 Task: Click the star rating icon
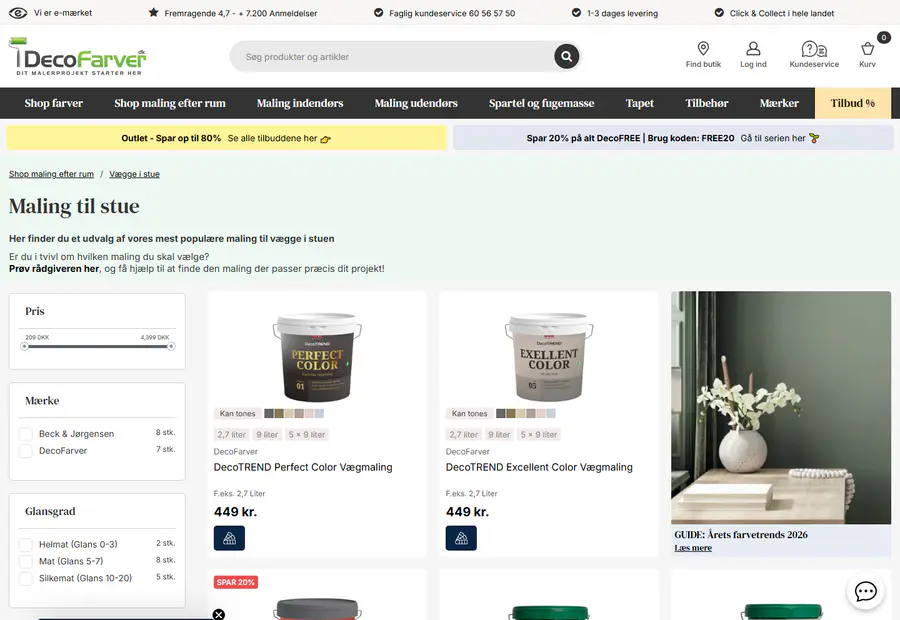pyautogui.click(x=153, y=12)
